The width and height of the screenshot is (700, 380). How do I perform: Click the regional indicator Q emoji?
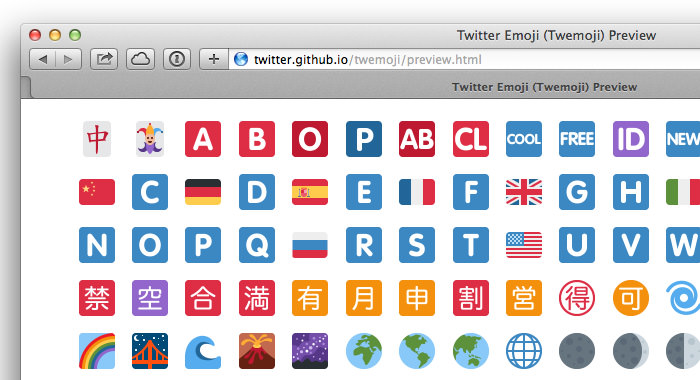pyautogui.click(x=257, y=245)
